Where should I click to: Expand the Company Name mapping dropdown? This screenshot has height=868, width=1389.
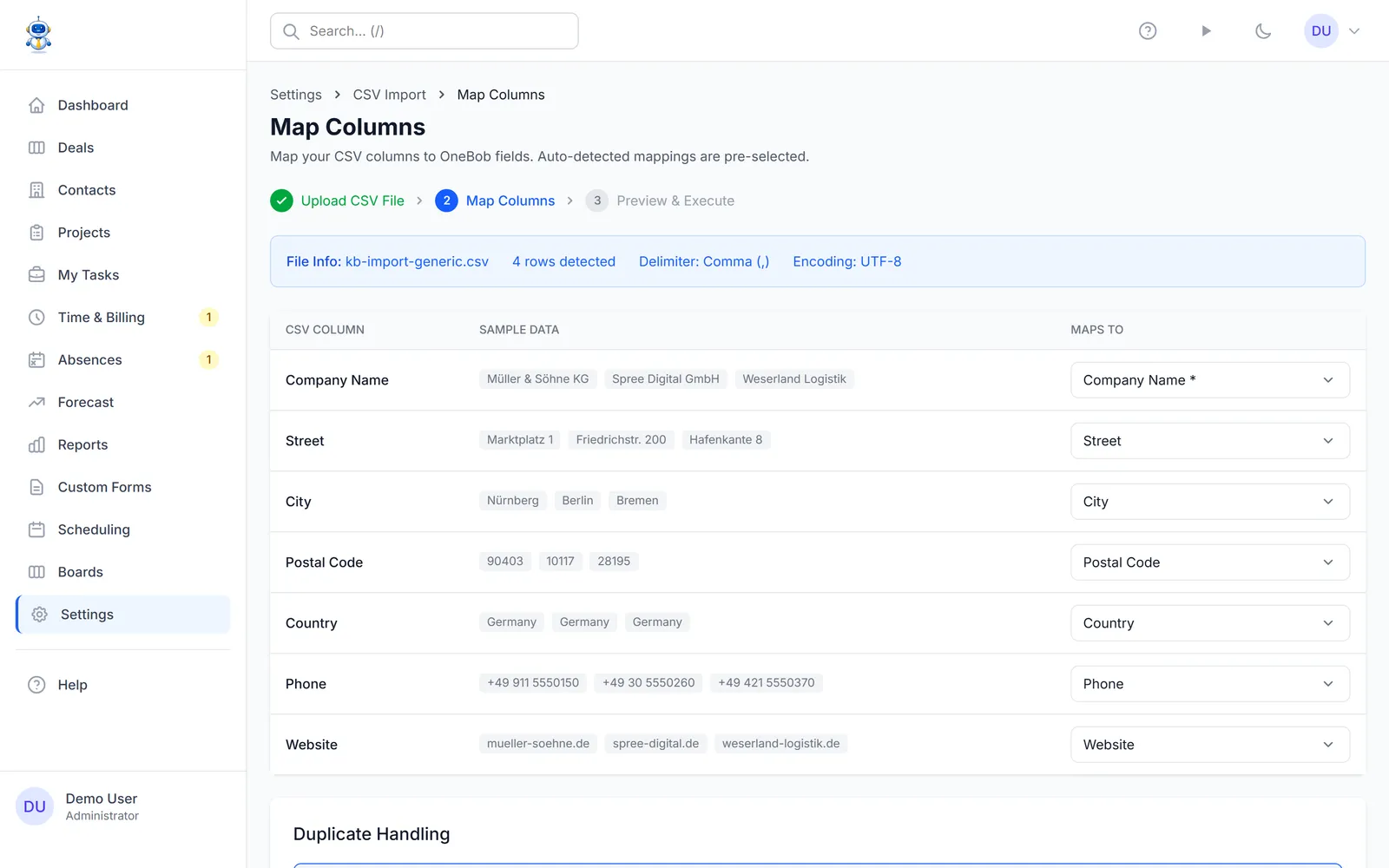click(1209, 380)
